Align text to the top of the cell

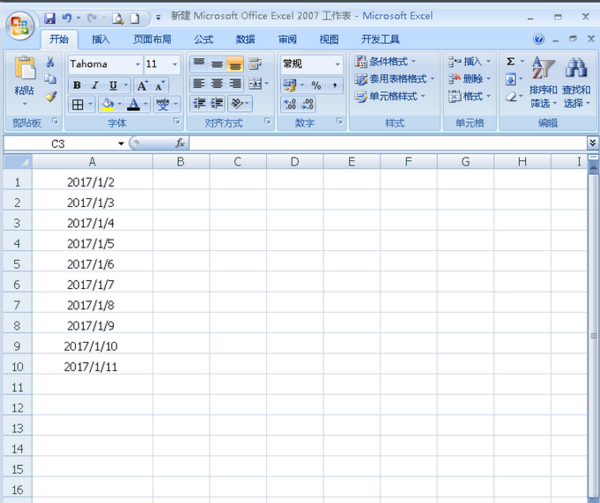(199, 63)
